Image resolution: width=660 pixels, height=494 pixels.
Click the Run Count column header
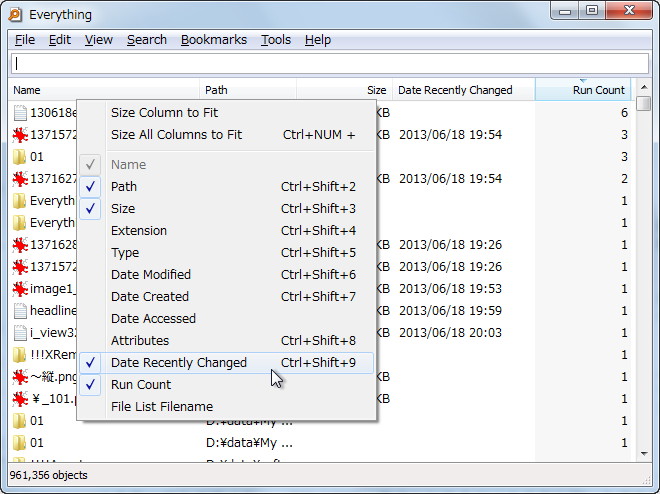click(x=583, y=90)
